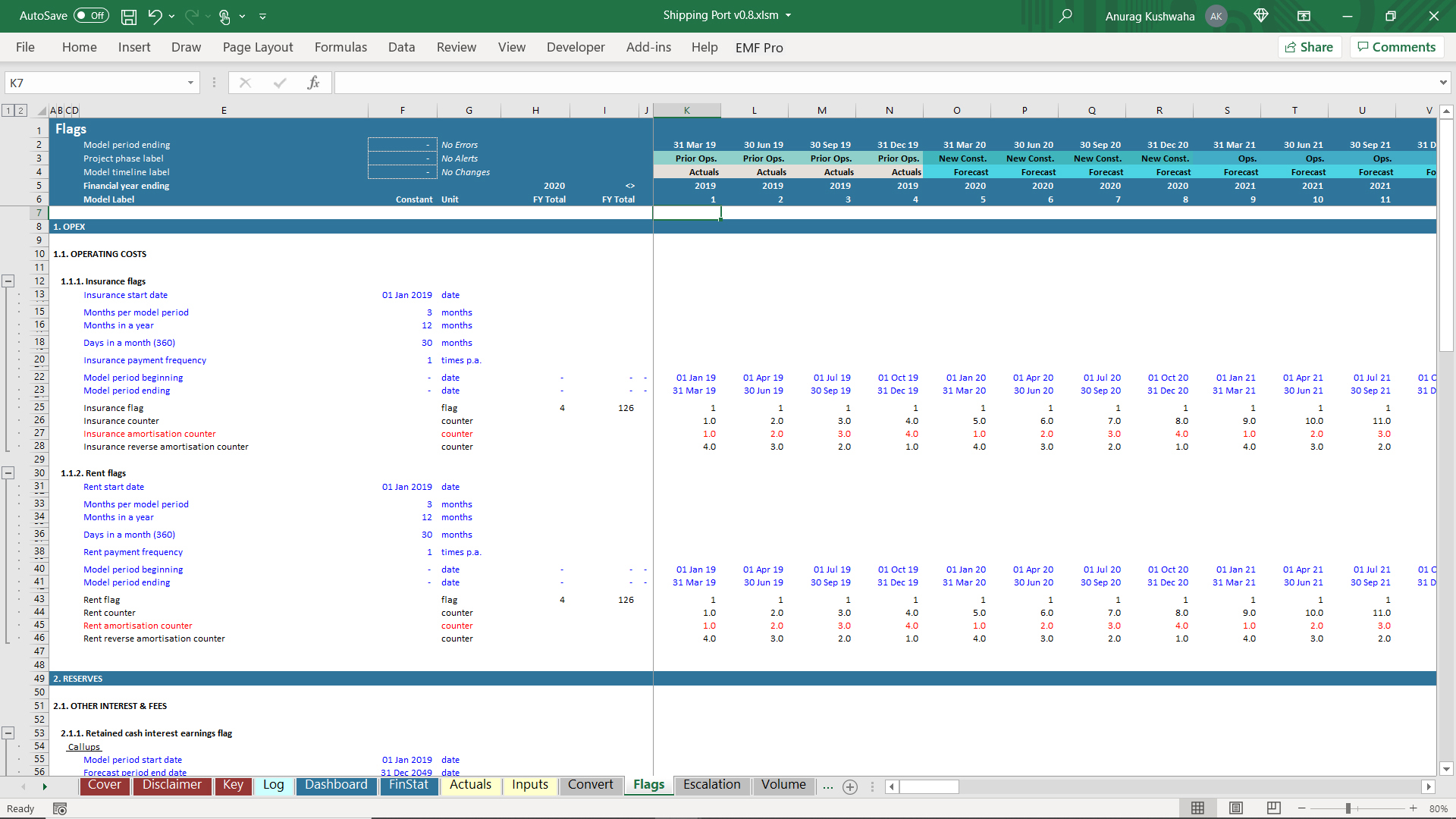Open the Formulas ribbon tab
1456x819 pixels.
(340, 47)
